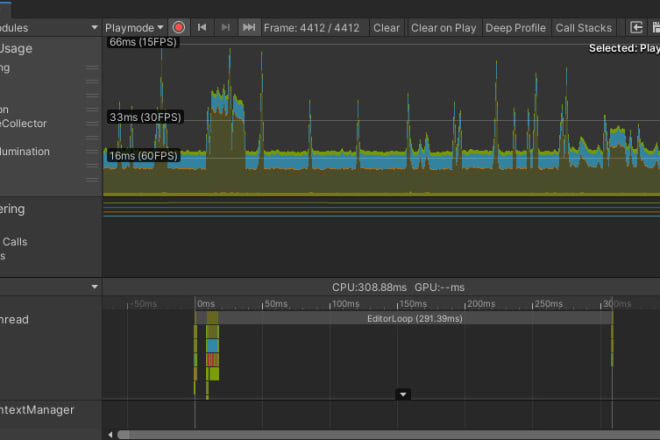Step to the next frame
The height and width of the screenshot is (440, 660).
click(226, 28)
